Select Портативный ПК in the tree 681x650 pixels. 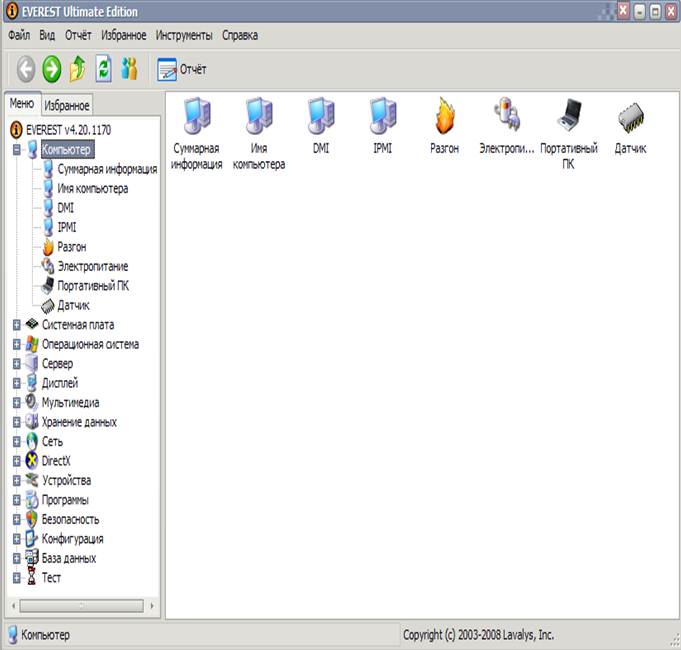pos(93,286)
